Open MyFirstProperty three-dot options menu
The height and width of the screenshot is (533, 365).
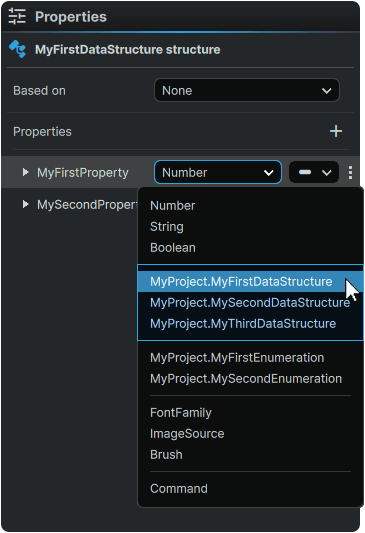pyautogui.click(x=350, y=173)
